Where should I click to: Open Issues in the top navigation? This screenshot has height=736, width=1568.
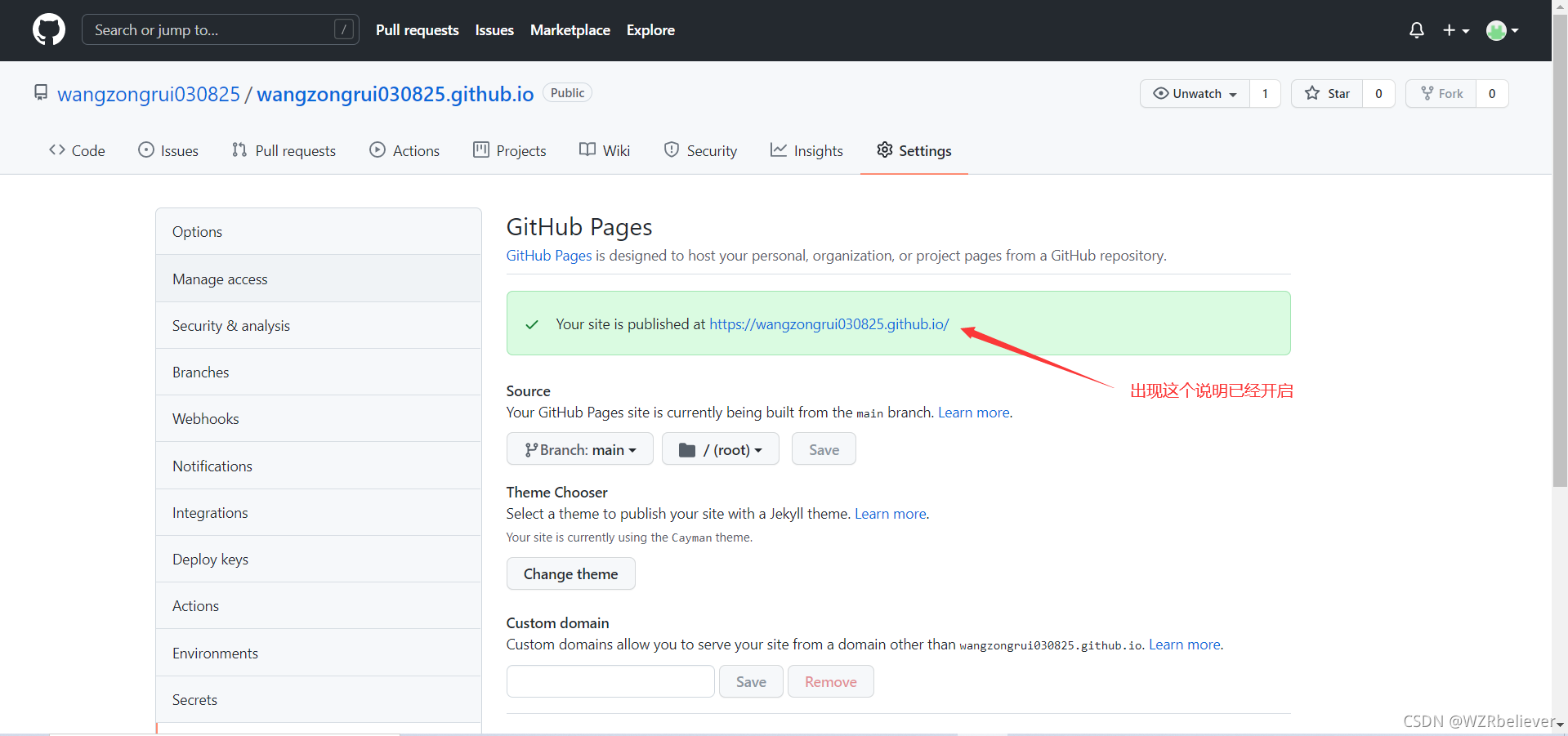tap(494, 30)
